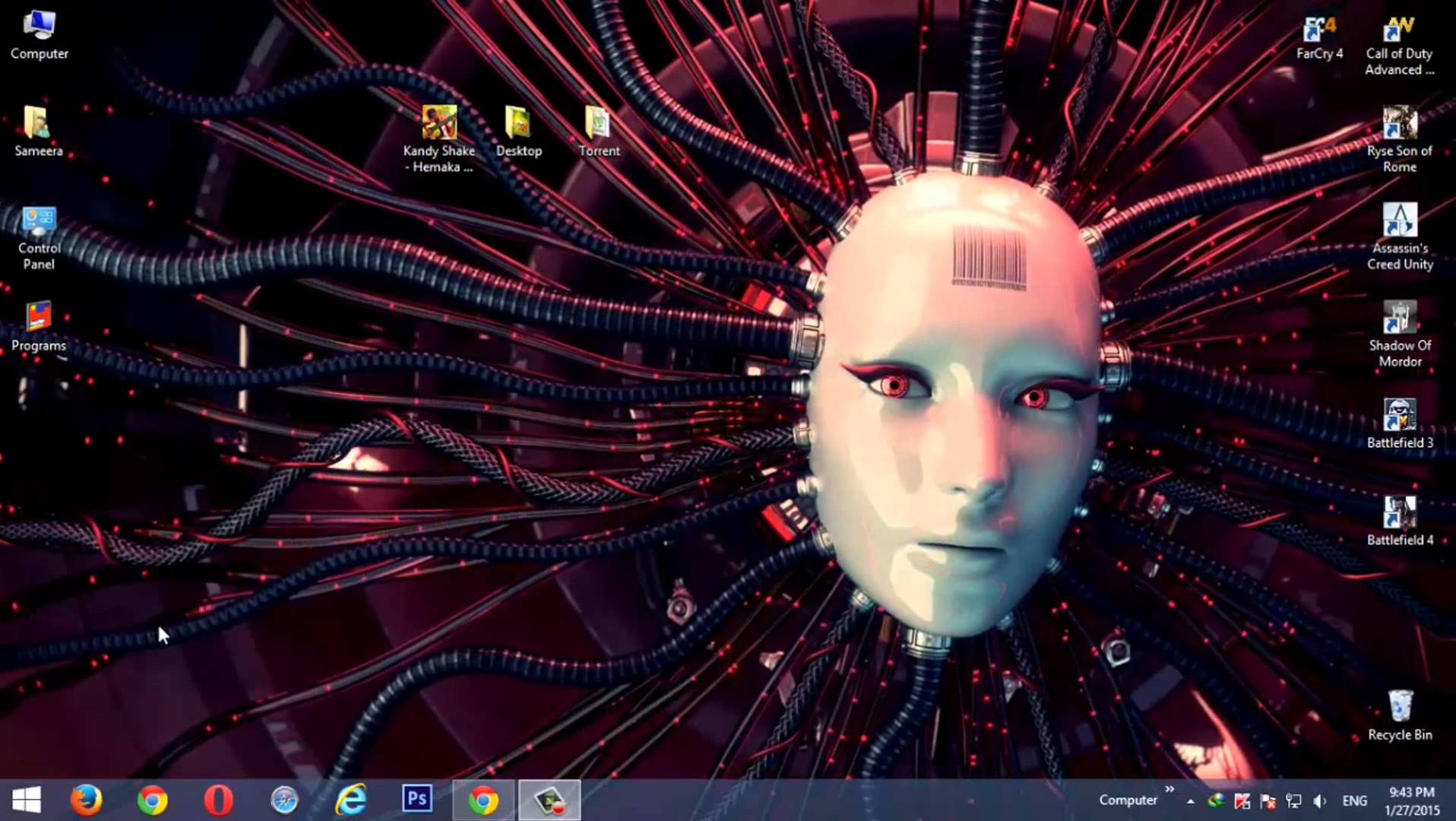Click the Action Center flag icon

[1268, 800]
